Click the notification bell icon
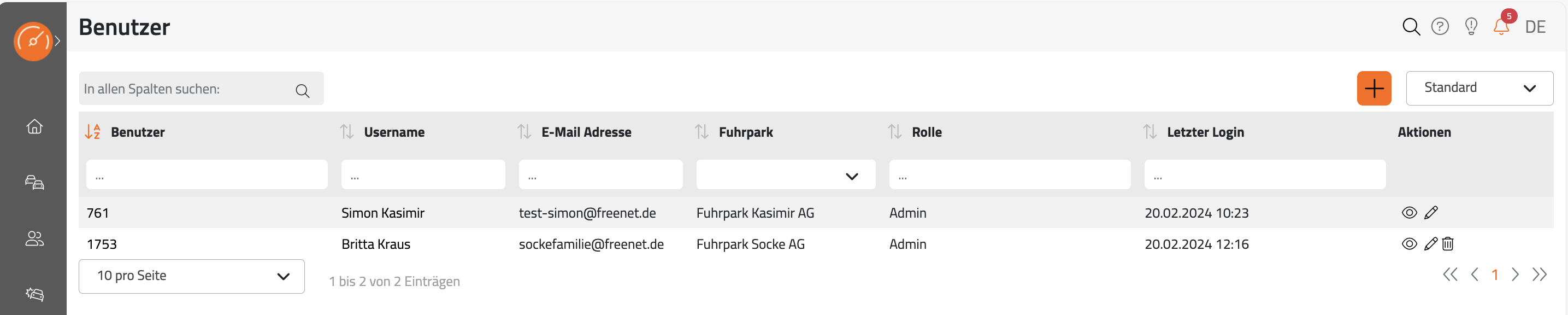Viewport: 1568px width, 315px height. 1501,26
